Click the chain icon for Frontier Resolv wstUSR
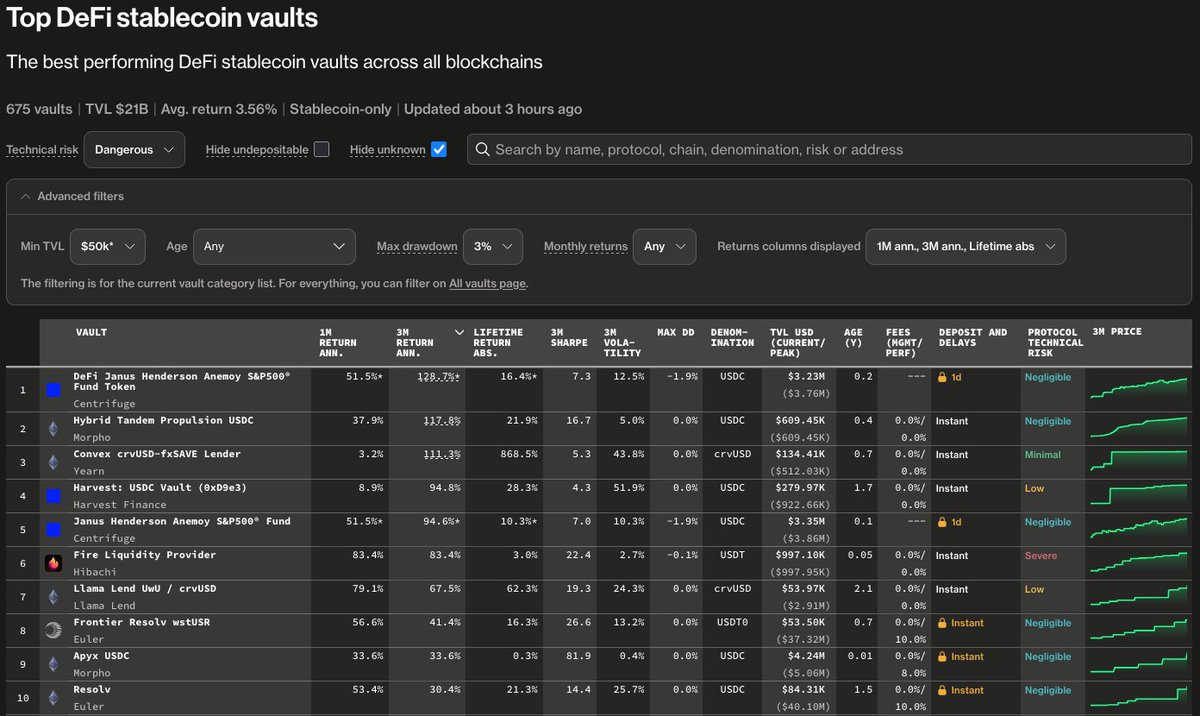Screen dimensions: 1200x716 [54, 630]
